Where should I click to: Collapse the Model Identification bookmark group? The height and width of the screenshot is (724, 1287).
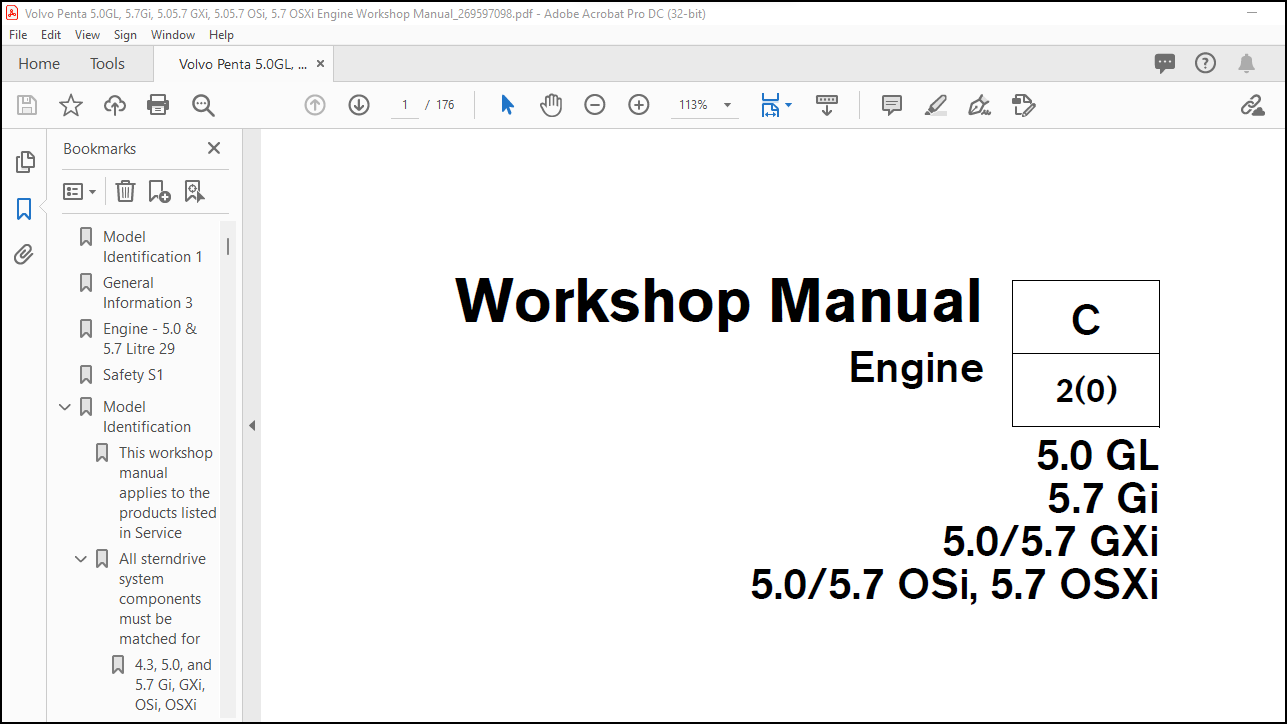pyautogui.click(x=65, y=407)
